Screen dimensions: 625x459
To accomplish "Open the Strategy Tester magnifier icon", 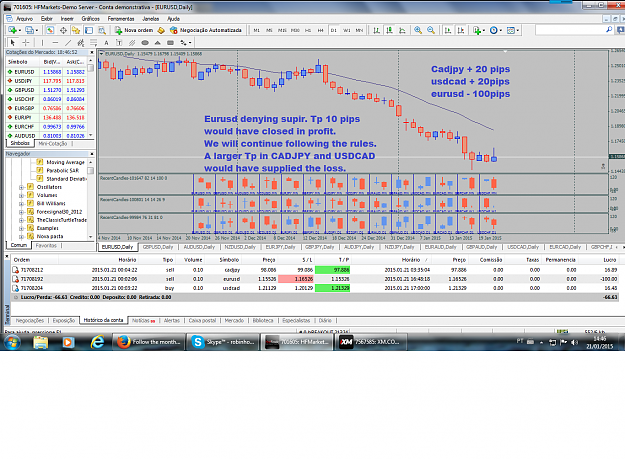I will point(102,30).
